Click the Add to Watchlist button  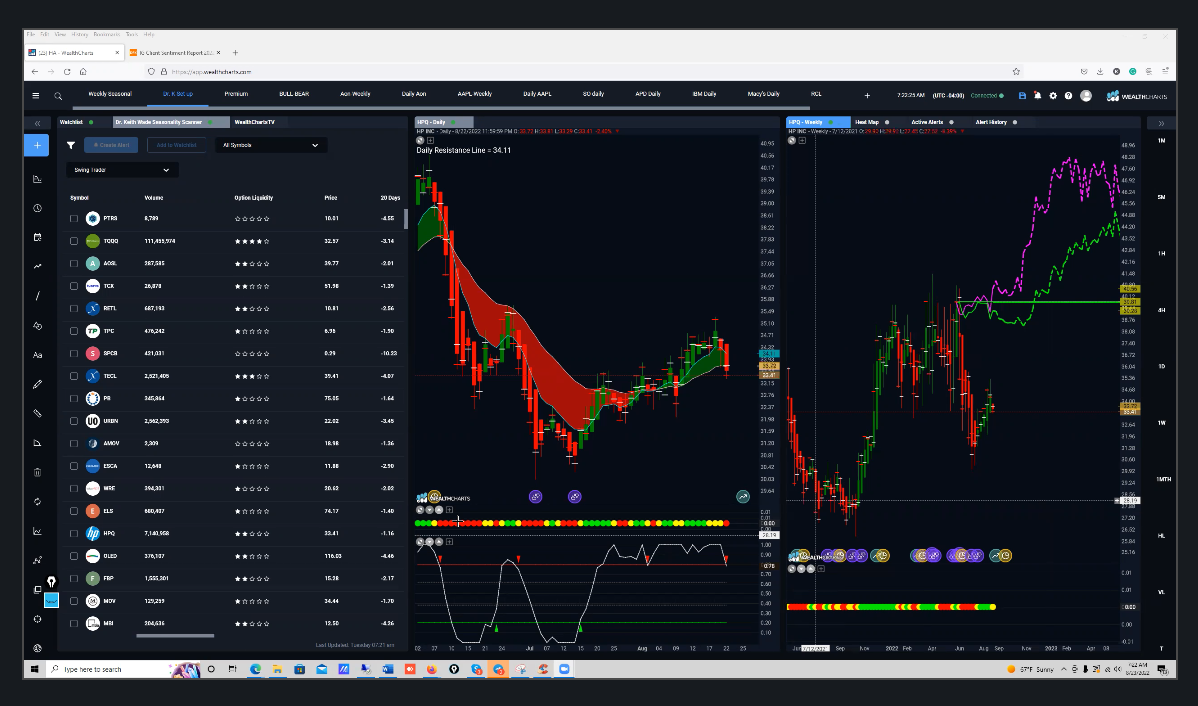176,145
